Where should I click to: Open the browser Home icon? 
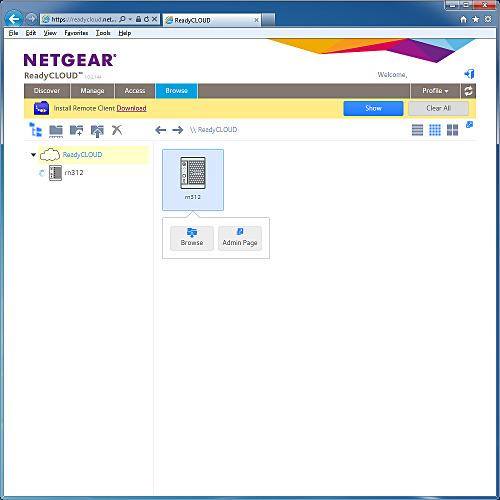463,19
